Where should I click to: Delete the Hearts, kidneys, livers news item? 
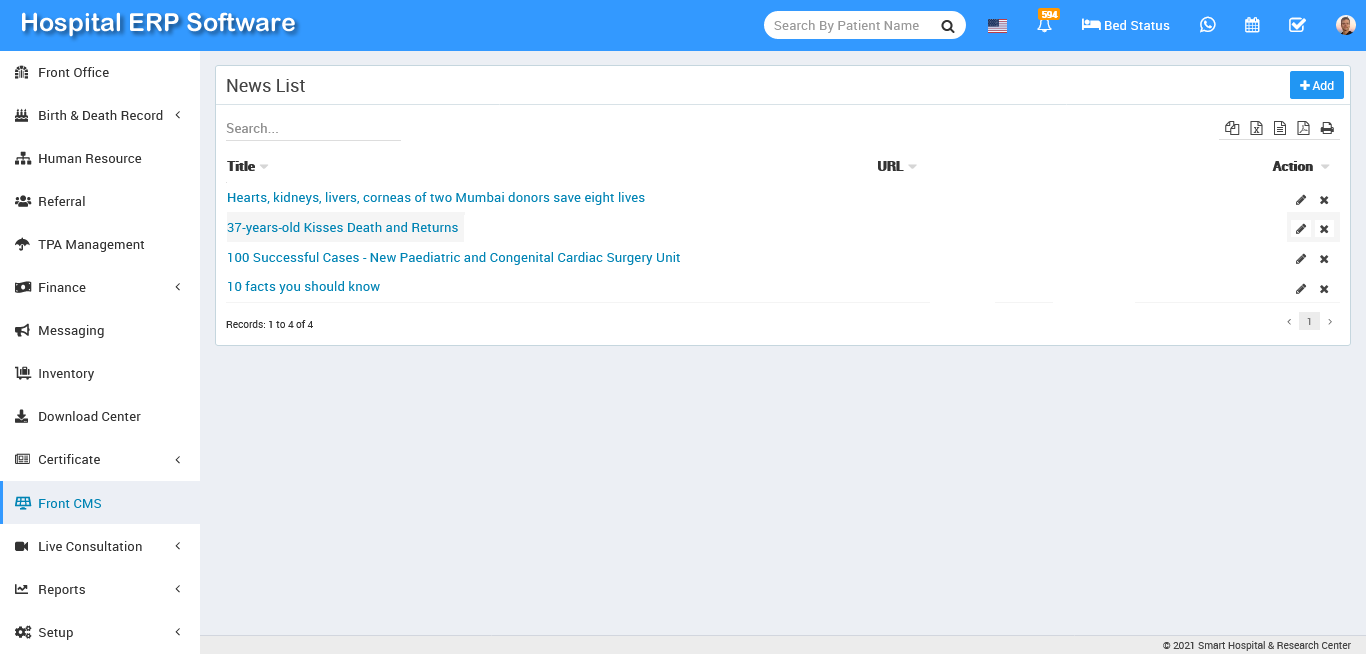pos(1324,200)
